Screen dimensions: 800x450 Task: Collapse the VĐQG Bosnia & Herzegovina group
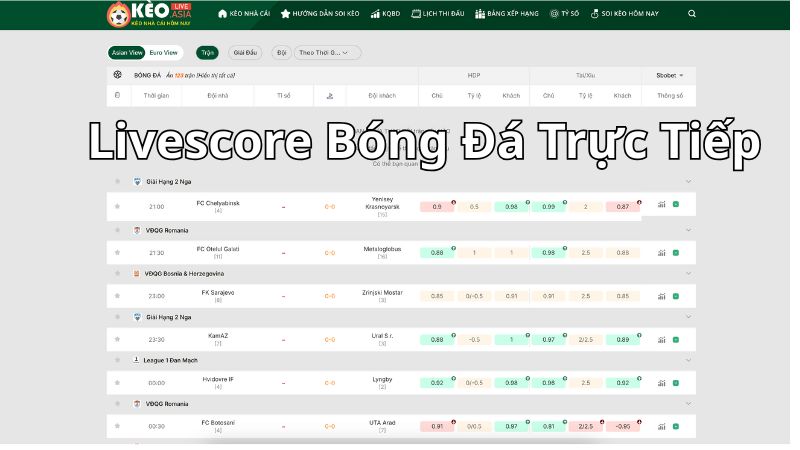tap(688, 273)
